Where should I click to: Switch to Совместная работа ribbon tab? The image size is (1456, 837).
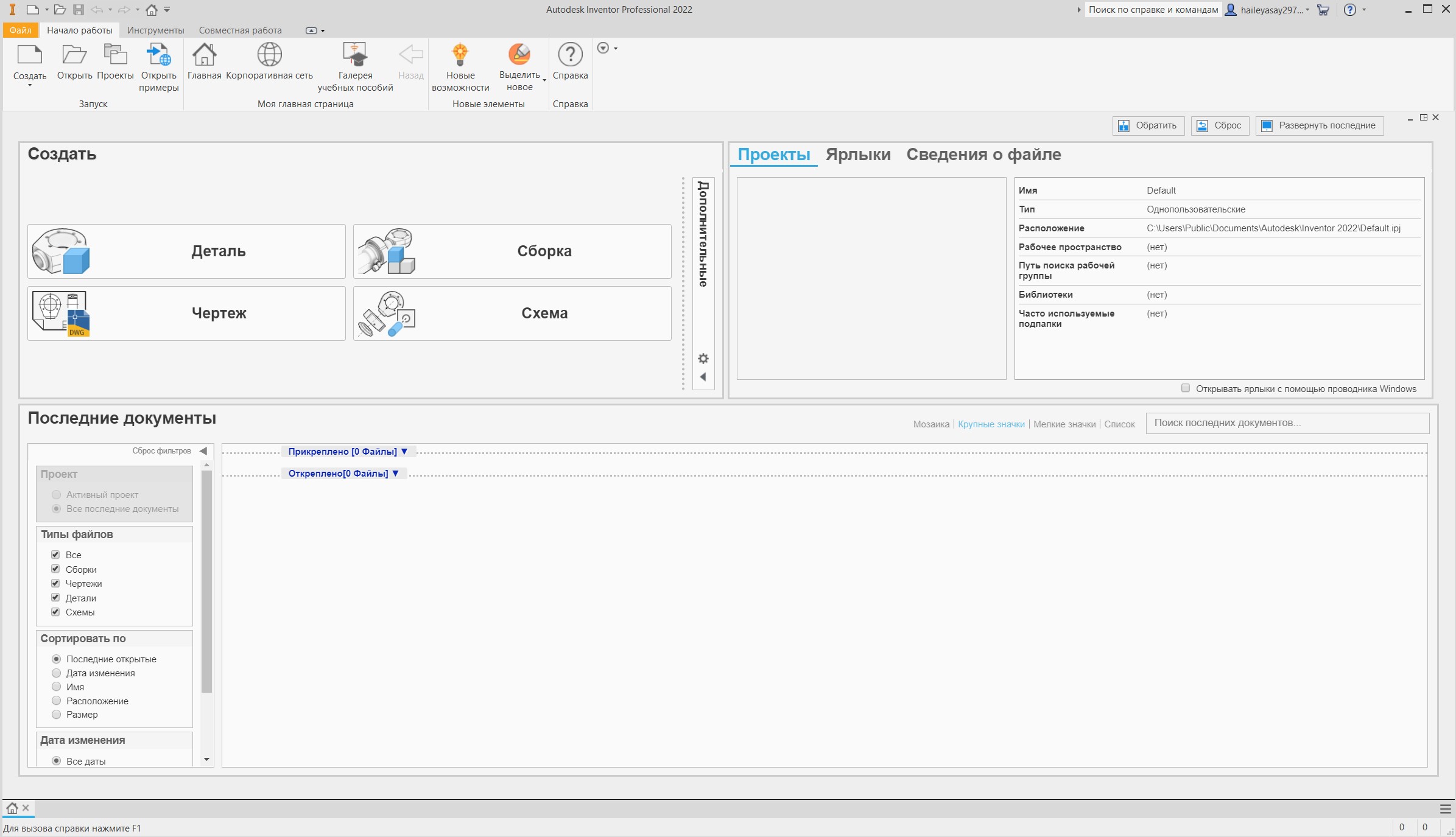pyautogui.click(x=240, y=30)
